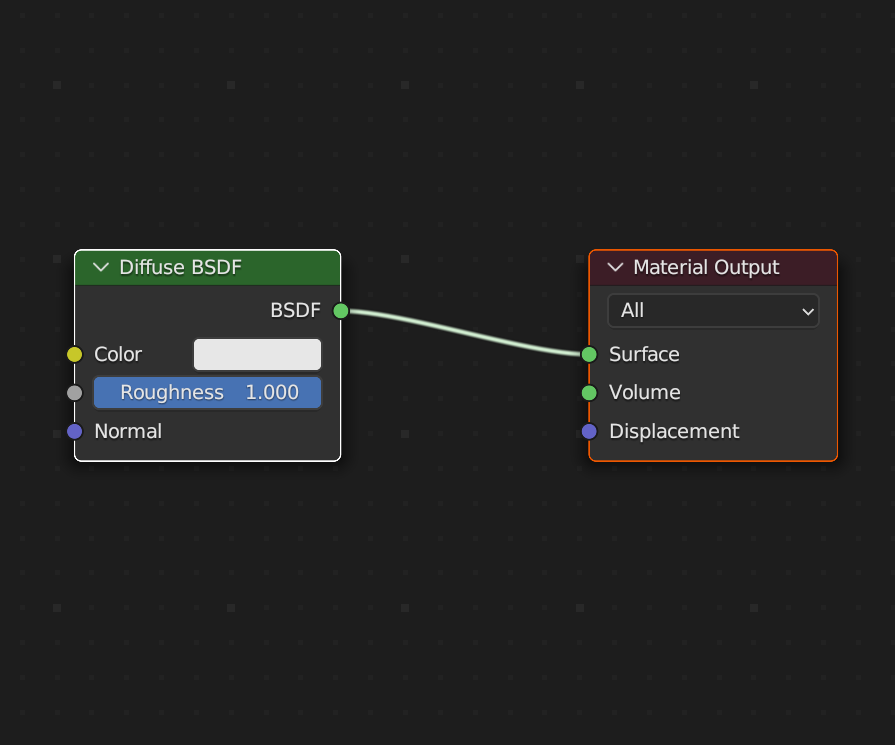This screenshot has width=895, height=745.
Task: Click the Displacement label text
Action: point(673,431)
